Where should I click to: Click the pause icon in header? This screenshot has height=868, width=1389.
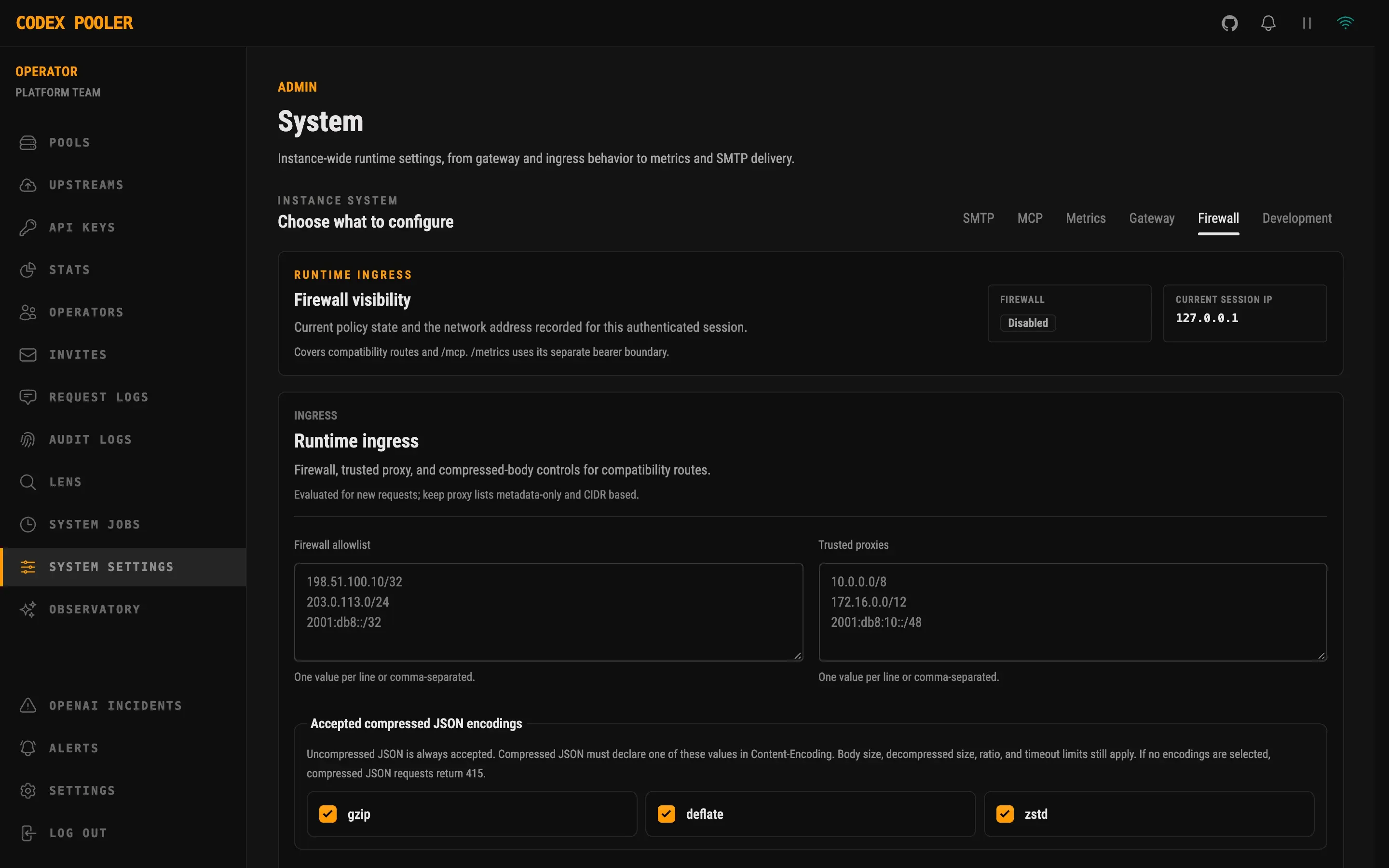(1307, 24)
